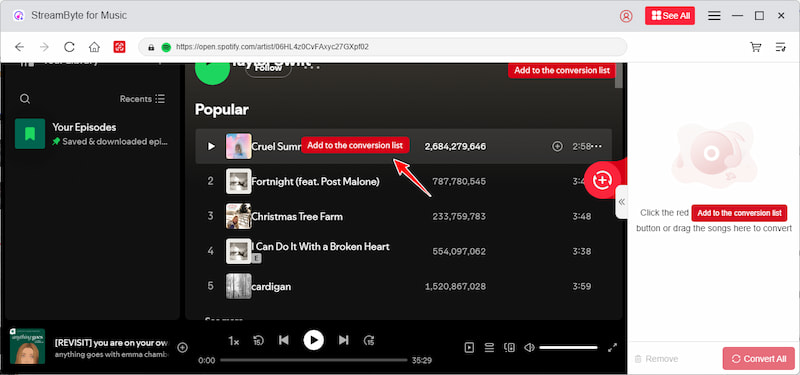This screenshot has width=800, height=375.
Task: Click the playback progress bar
Action: click(314, 360)
